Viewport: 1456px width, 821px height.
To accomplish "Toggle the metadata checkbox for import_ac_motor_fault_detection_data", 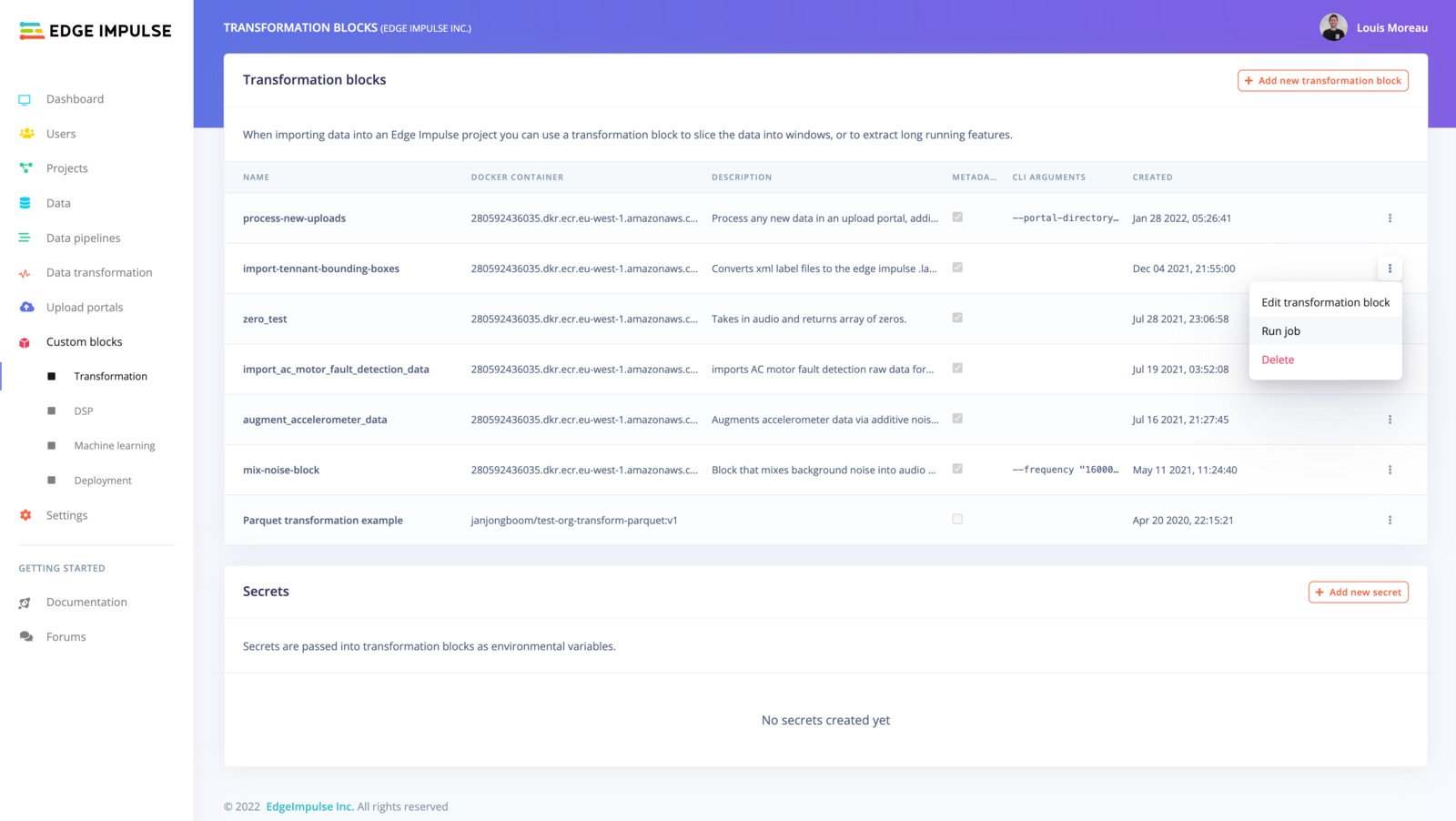I will [957, 369].
